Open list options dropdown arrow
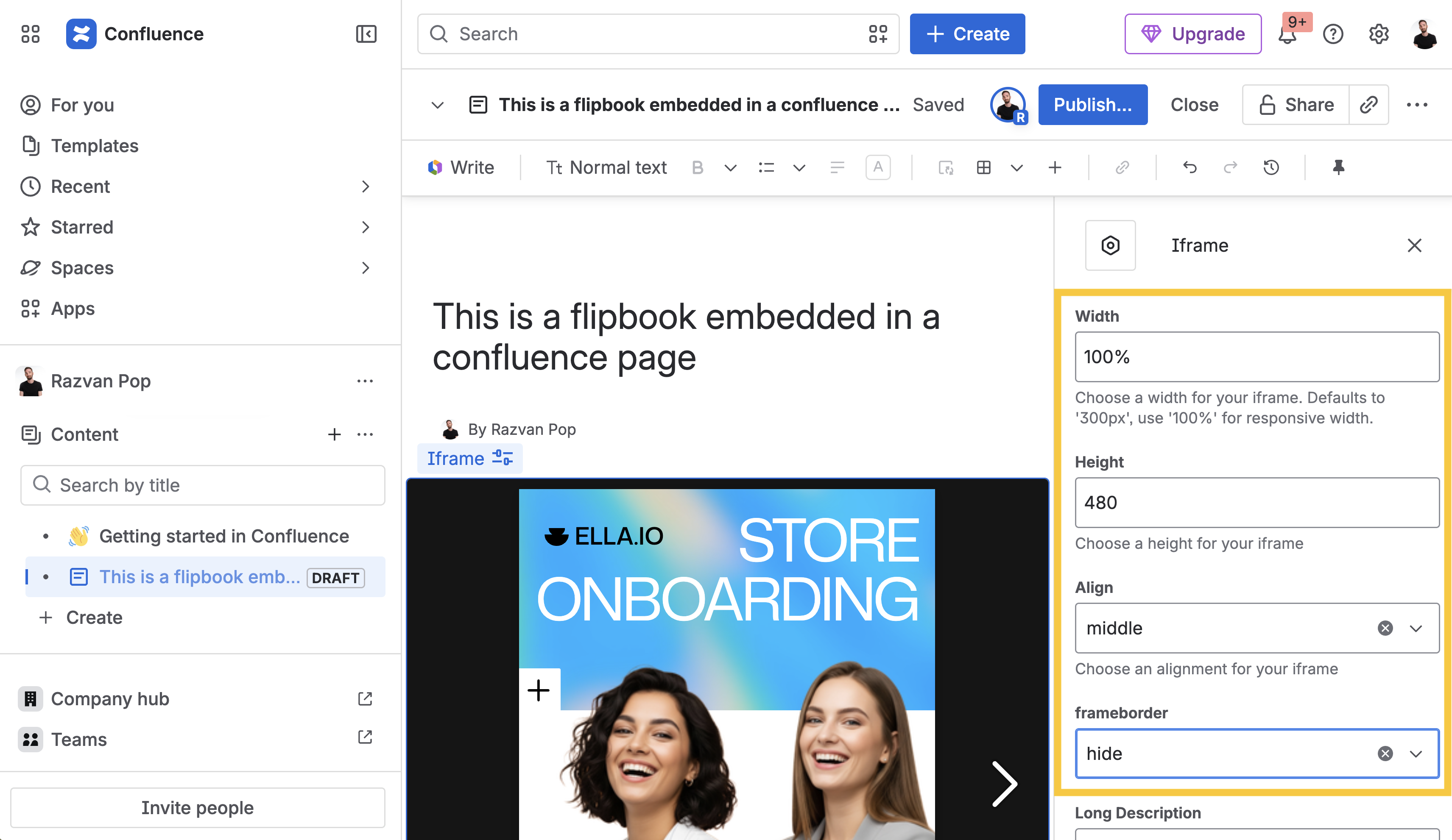This screenshot has width=1452, height=840. pyautogui.click(x=799, y=168)
